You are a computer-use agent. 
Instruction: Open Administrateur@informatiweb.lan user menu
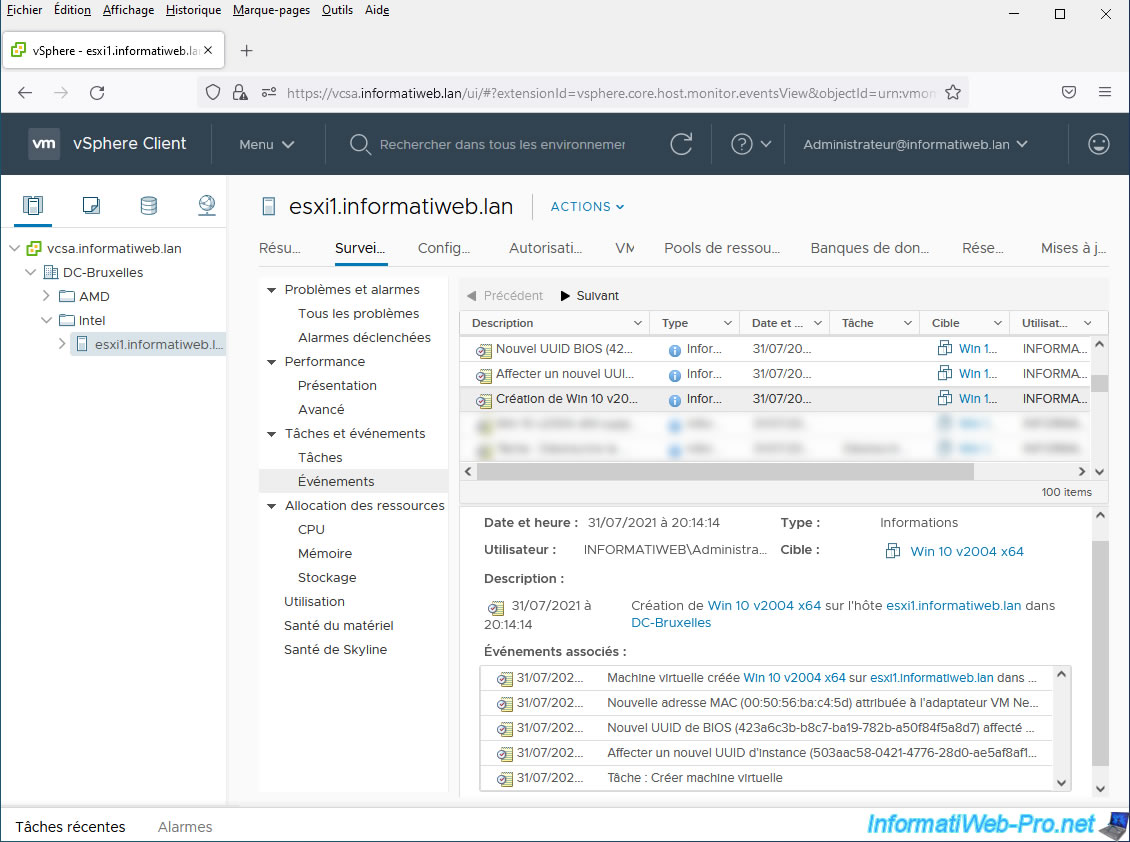[915, 144]
